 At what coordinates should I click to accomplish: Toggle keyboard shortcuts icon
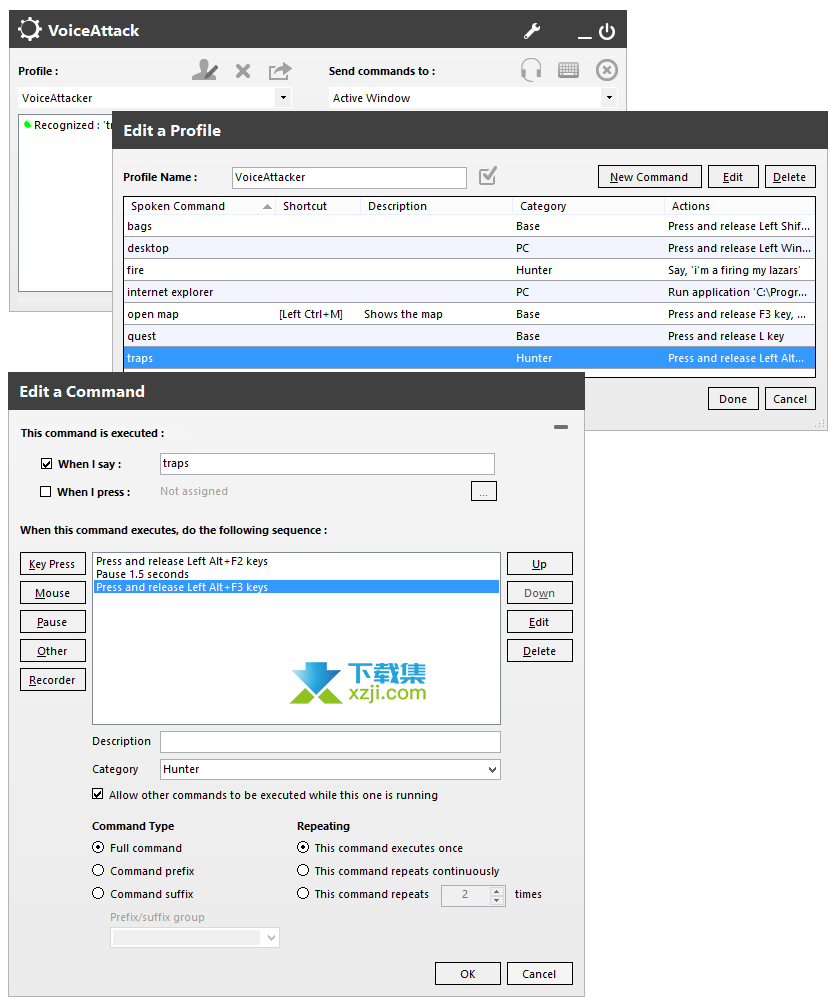[568, 70]
